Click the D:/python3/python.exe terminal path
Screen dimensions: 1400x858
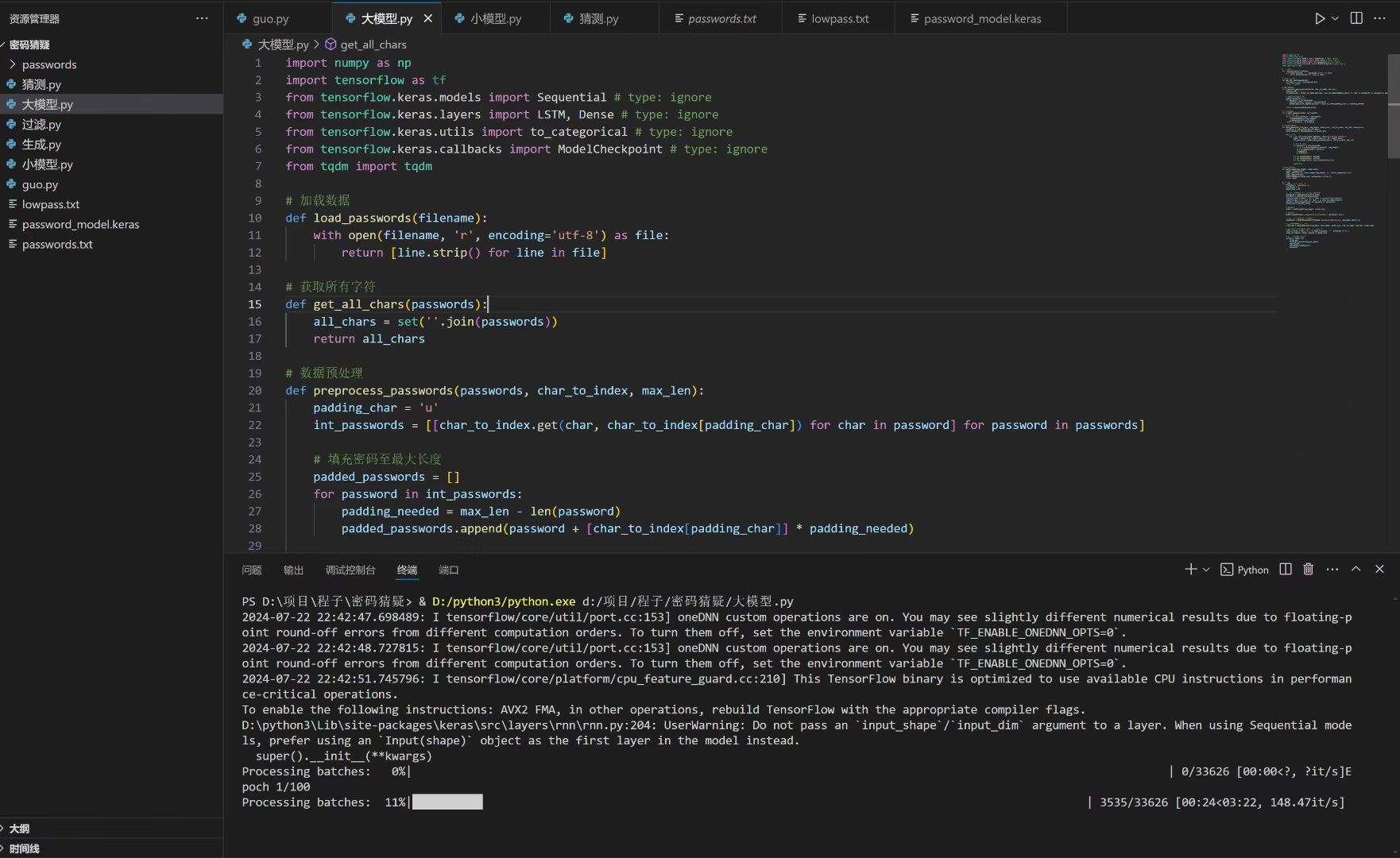tap(504, 601)
